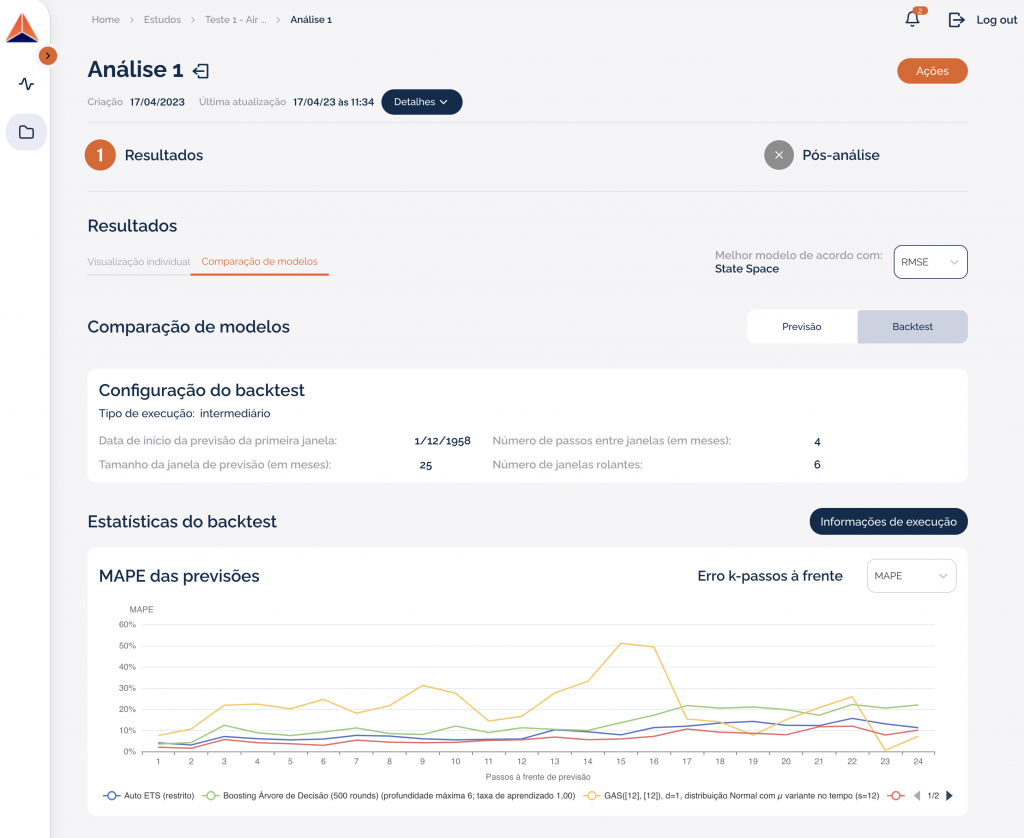This screenshot has height=838, width=1024.
Task: Navigate to the Estudos breadcrumb
Action: coord(163,20)
